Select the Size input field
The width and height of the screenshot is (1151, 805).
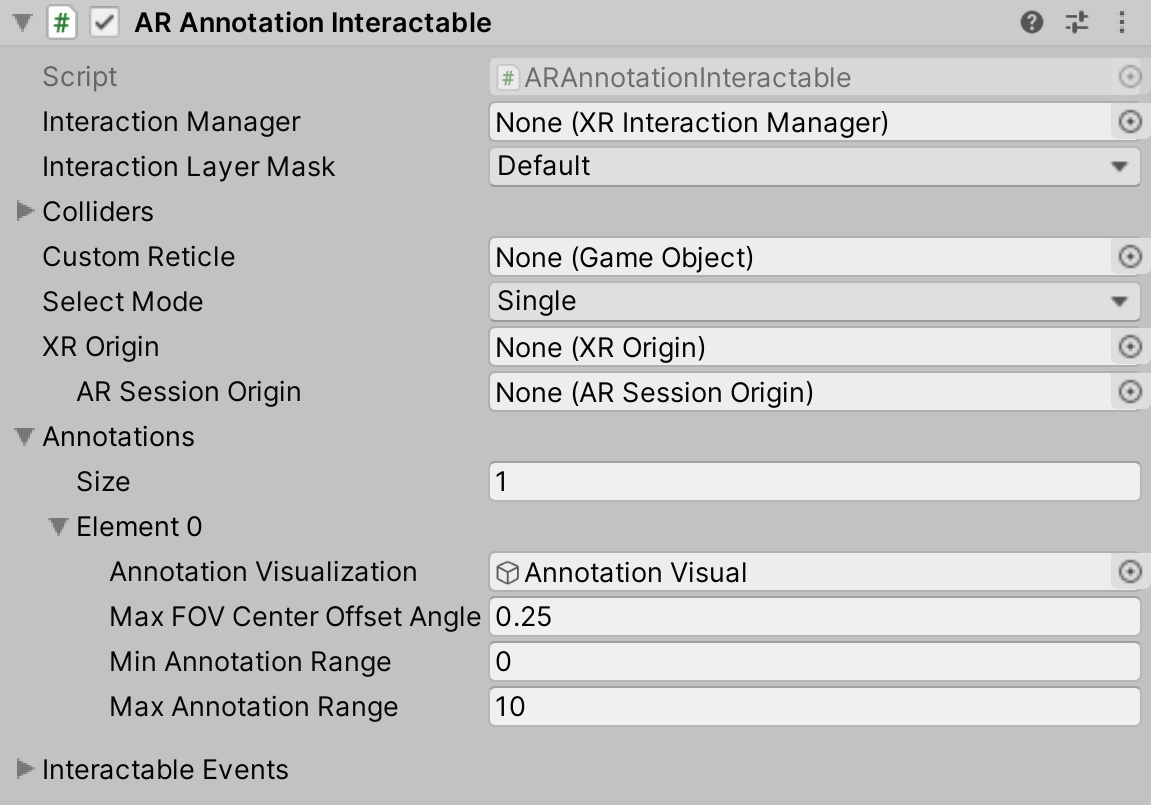coord(815,481)
